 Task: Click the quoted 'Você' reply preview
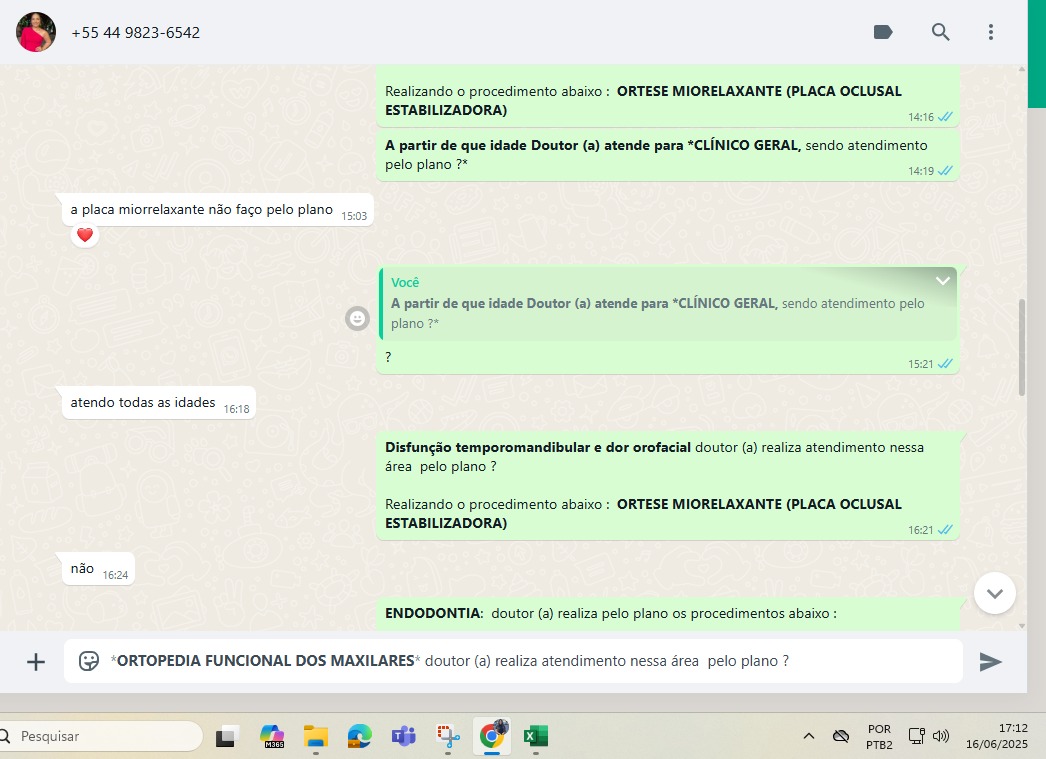[668, 304]
